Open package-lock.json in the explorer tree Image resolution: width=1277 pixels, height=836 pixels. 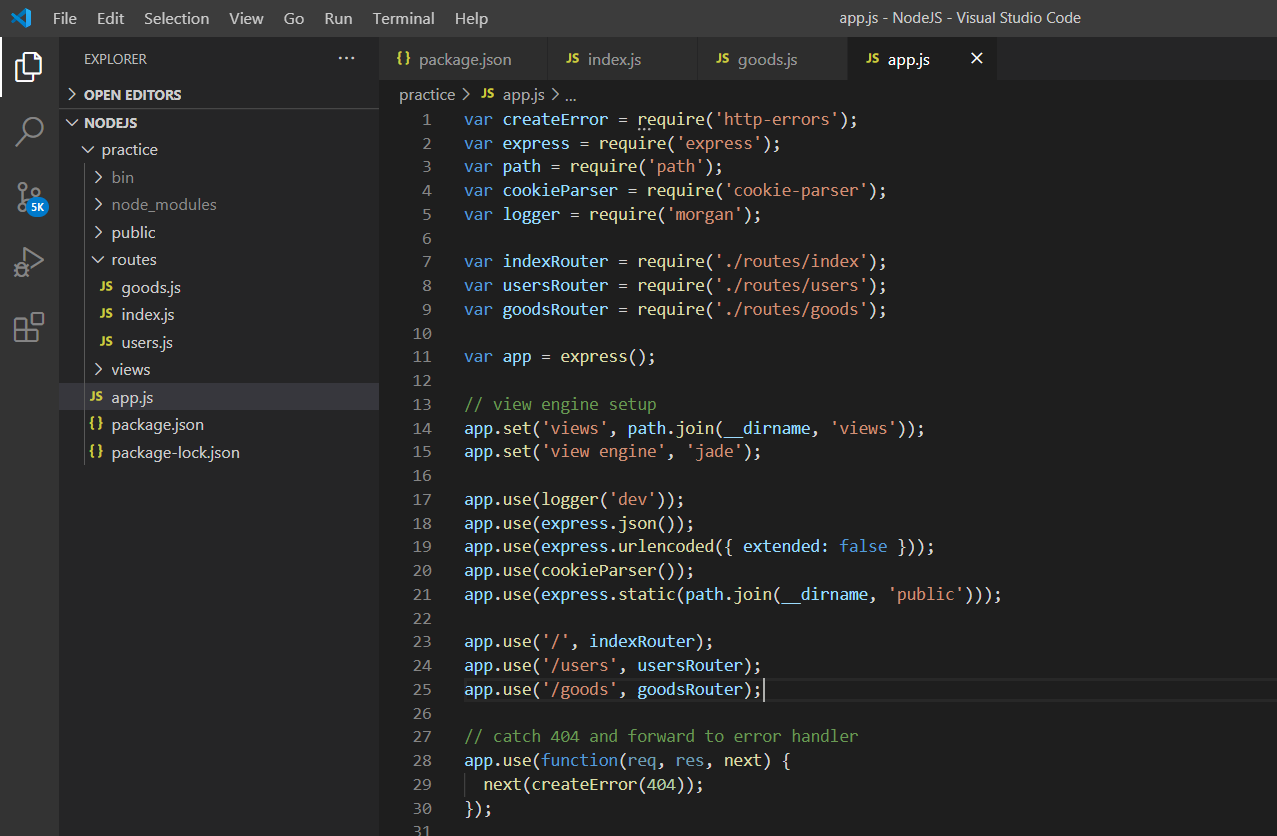(x=219, y=452)
